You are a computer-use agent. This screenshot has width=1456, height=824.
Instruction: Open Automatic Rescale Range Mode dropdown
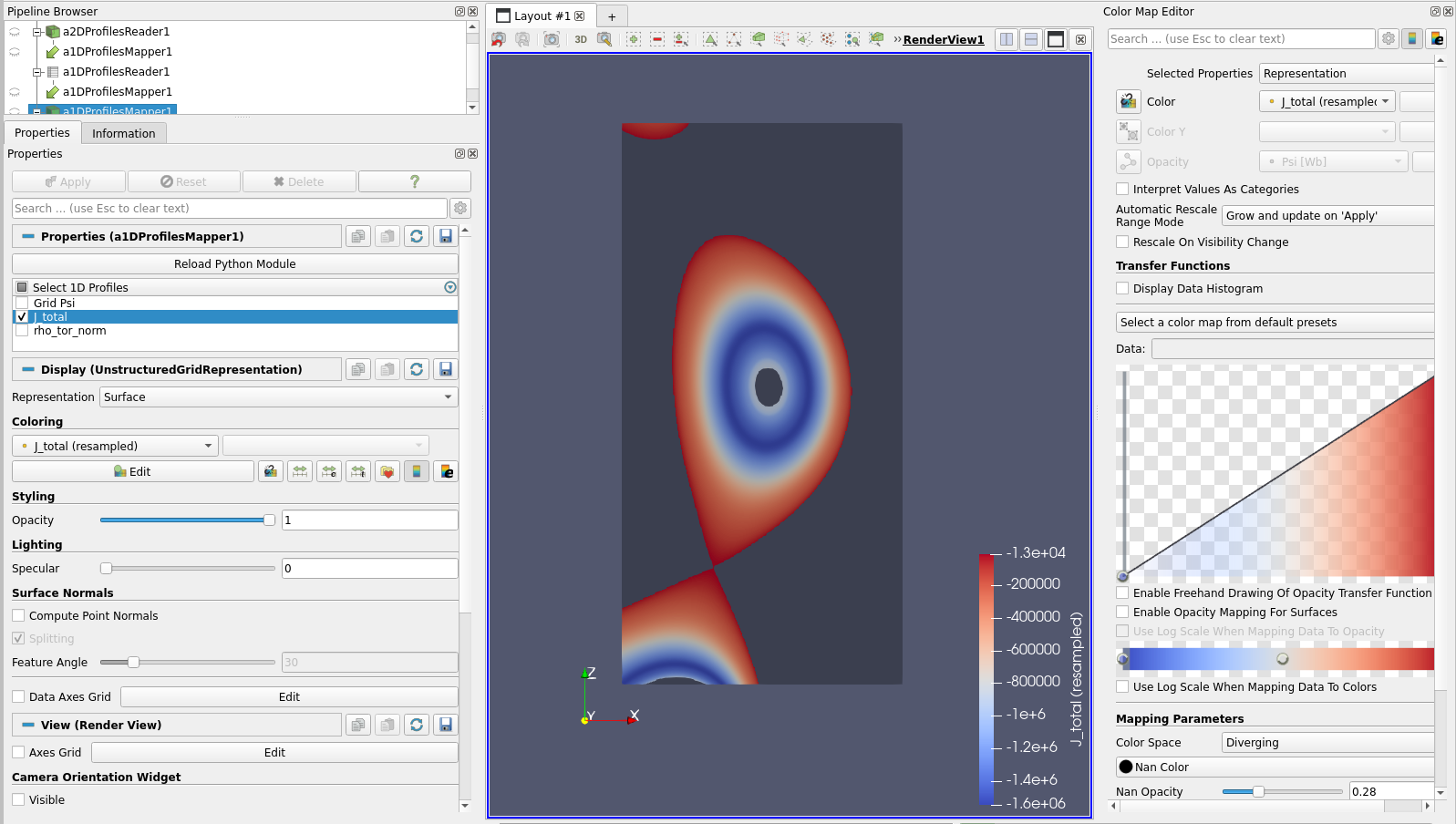(1327, 215)
